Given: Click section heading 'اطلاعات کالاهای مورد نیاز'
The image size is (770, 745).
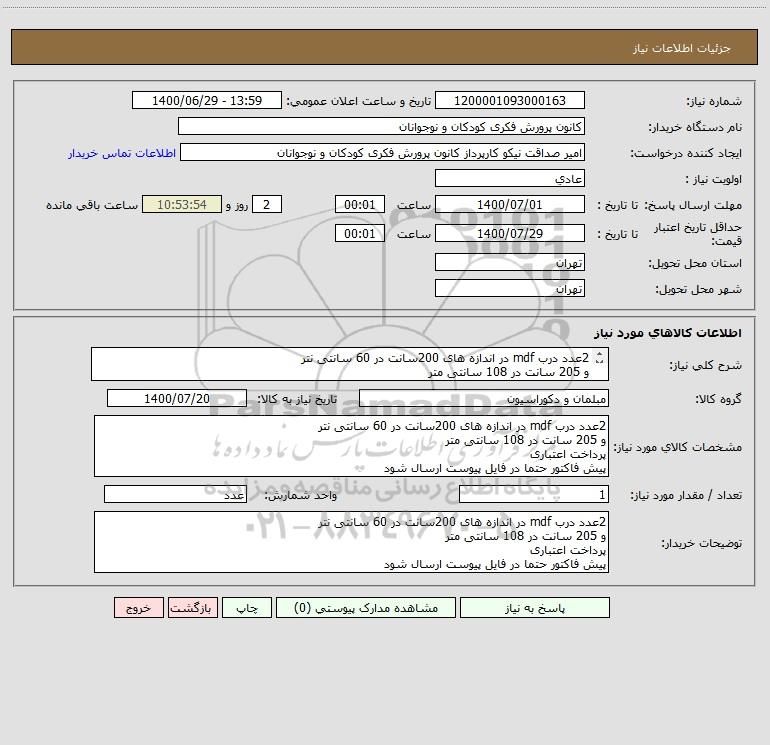Looking at the screenshot, I should 668,333.
